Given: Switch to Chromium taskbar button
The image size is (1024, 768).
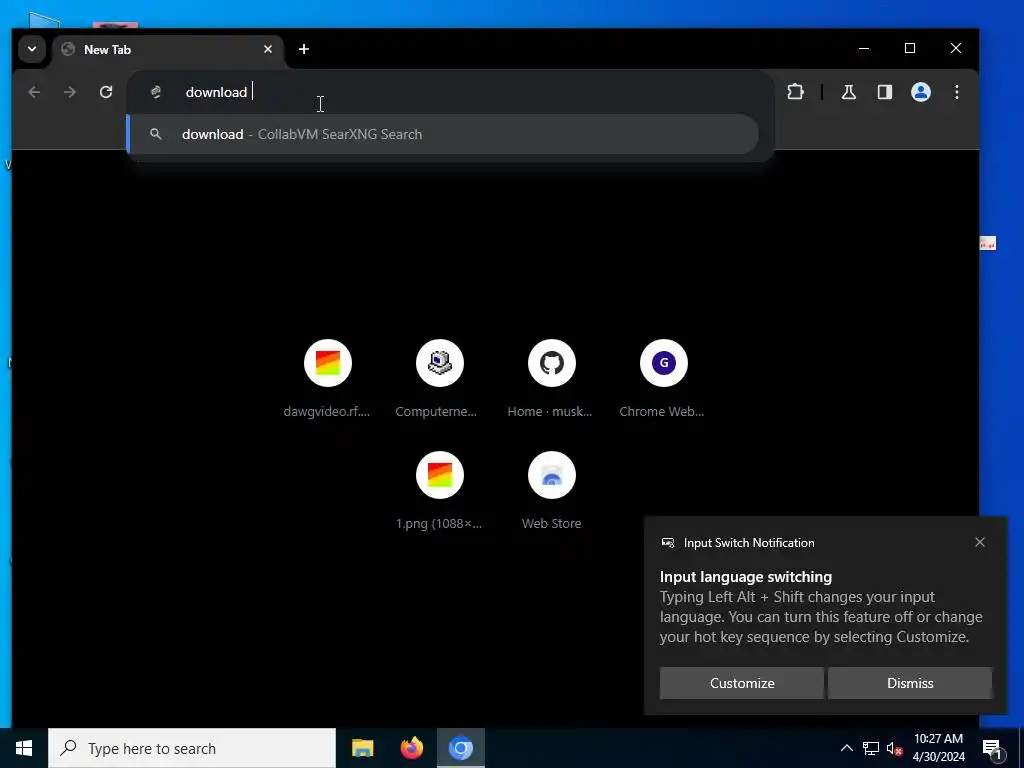Looking at the screenshot, I should (x=461, y=748).
